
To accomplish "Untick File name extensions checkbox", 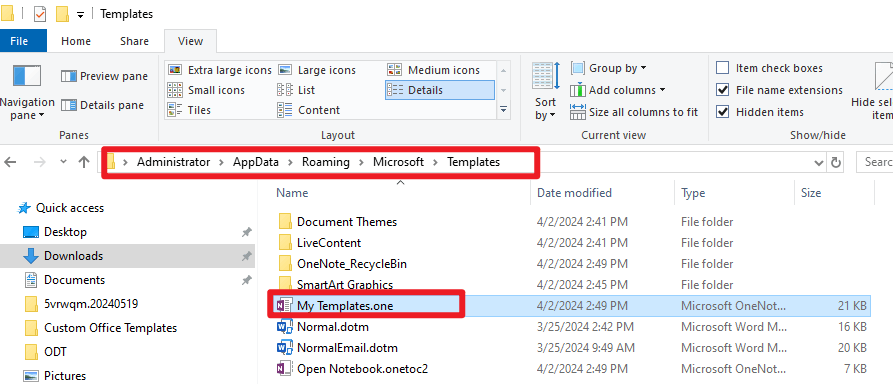I will tap(723, 90).
